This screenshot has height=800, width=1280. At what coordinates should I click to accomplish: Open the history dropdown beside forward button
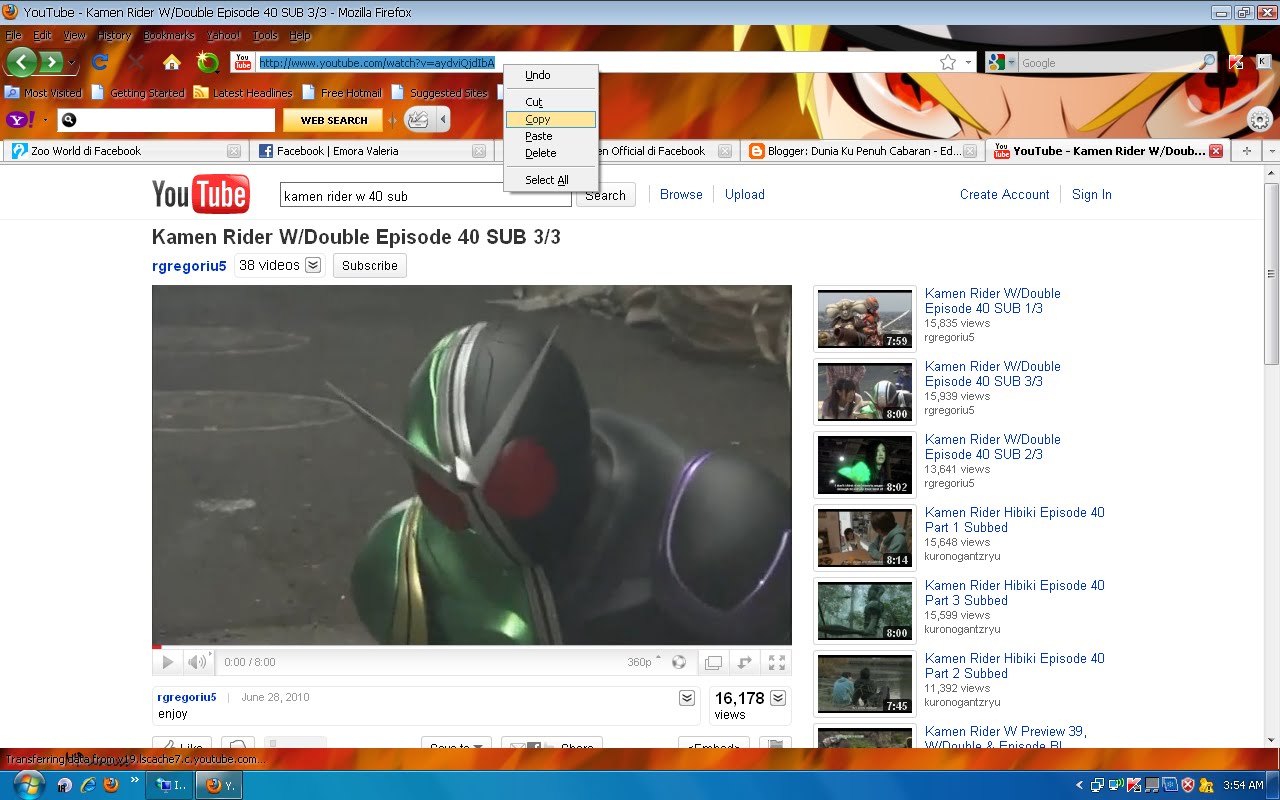(x=71, y=63)
